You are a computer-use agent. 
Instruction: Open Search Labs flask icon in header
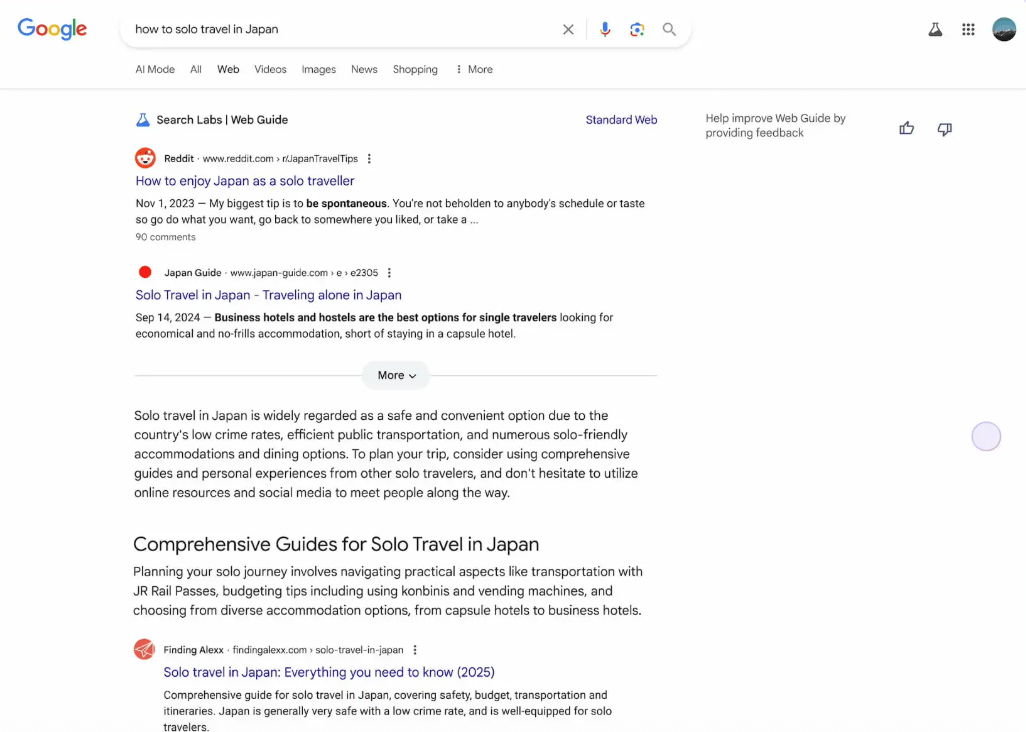(935, 29)
